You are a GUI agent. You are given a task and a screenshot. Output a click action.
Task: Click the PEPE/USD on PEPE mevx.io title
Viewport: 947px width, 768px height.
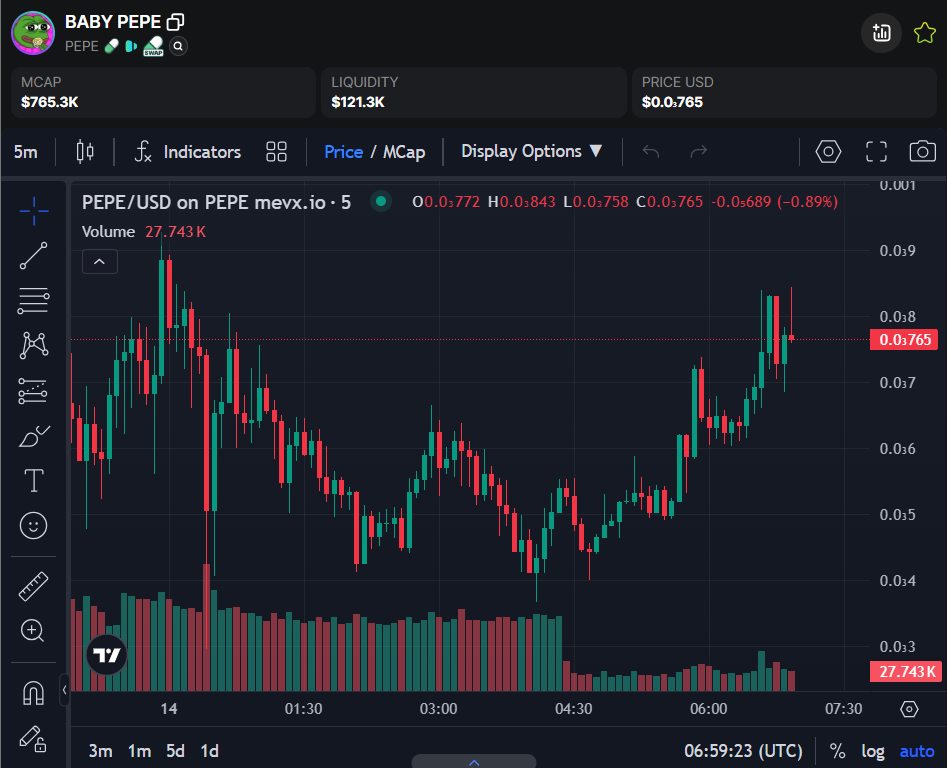[x=216, y=202]
